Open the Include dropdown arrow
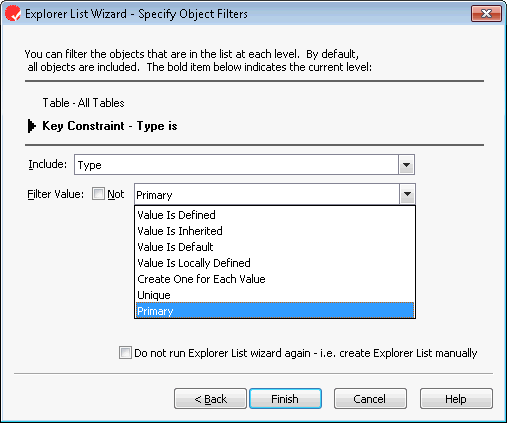The image size is (507, 423). pos(406,165)
